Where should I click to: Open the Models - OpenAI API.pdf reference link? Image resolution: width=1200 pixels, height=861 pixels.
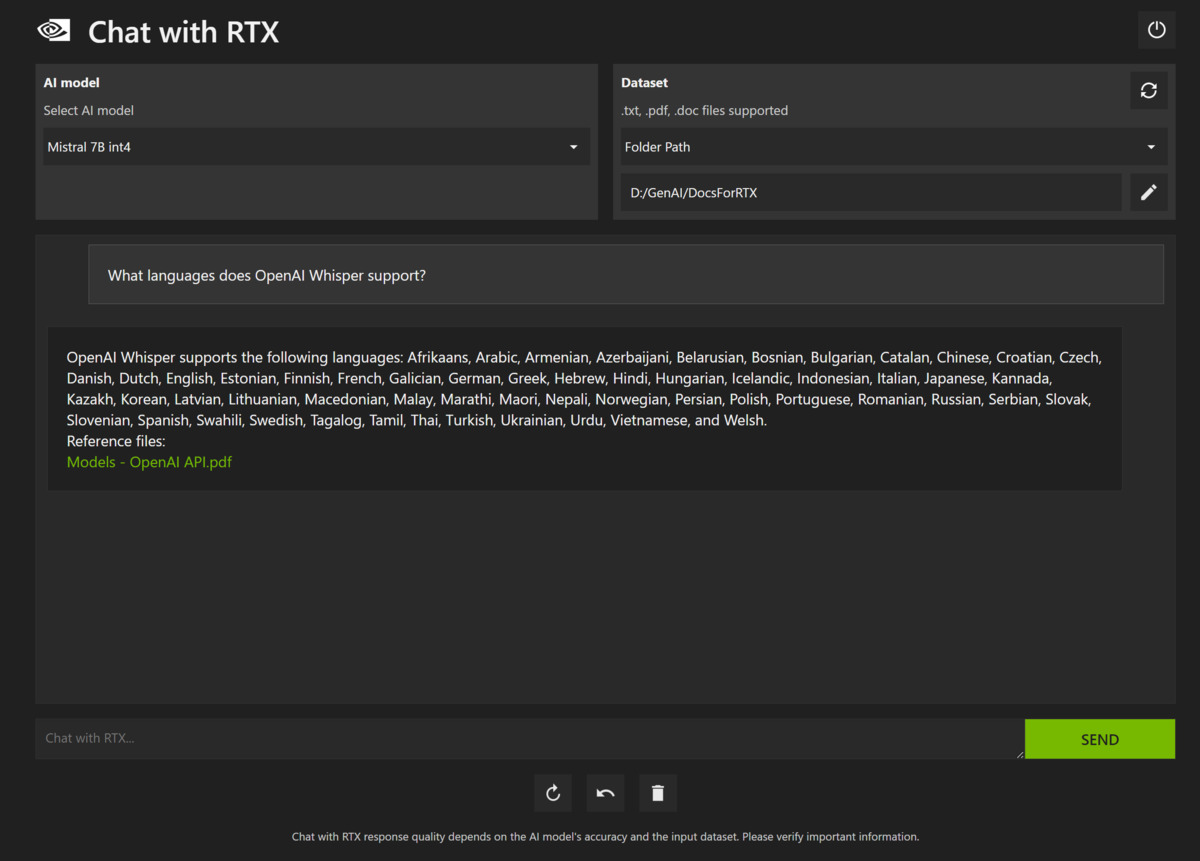[x=149, y=462]
